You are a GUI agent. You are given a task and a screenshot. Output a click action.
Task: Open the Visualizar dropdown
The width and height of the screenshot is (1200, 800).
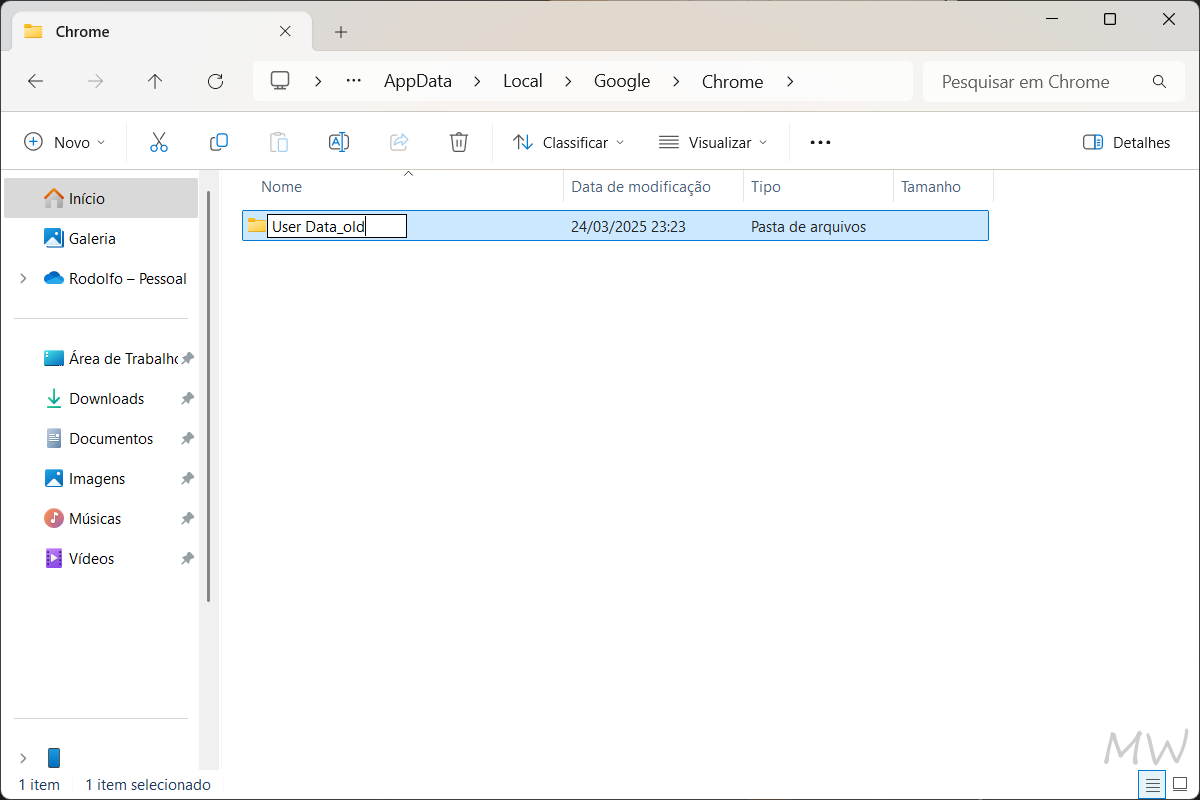(x=712, y=141)
